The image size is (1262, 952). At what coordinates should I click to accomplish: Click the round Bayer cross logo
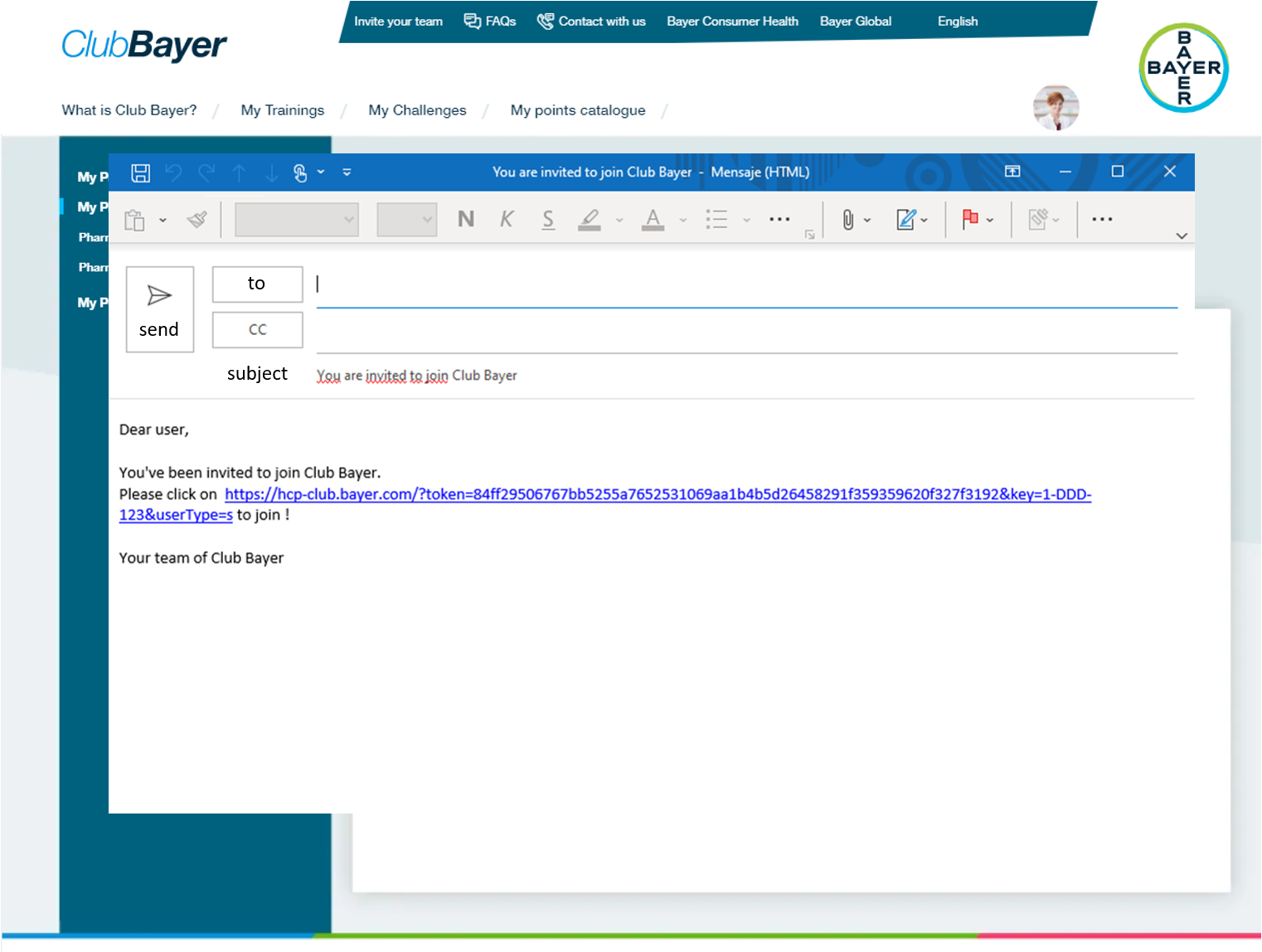pyautogui.click(x=1183, y=68)
